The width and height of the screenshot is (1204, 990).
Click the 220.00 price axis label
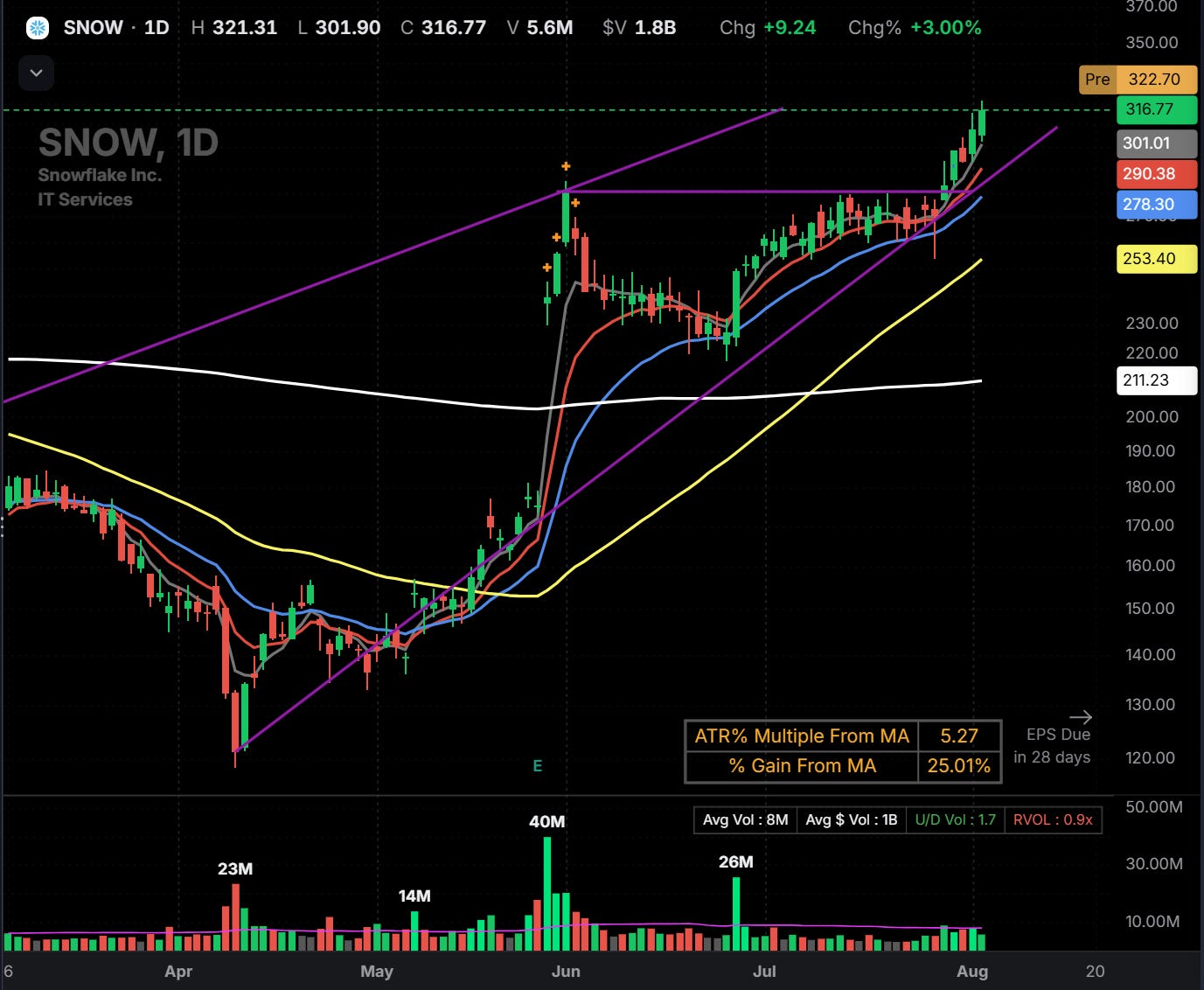point(1152,353)
